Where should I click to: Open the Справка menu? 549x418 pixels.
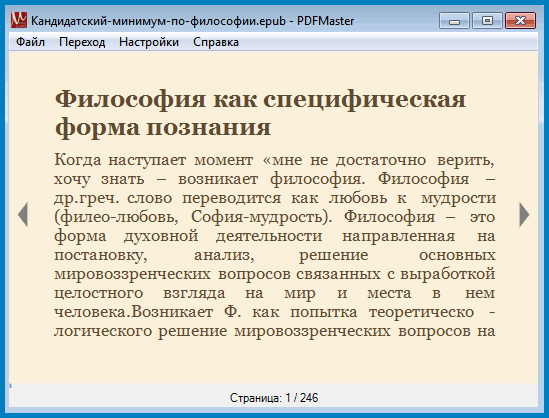216,42
